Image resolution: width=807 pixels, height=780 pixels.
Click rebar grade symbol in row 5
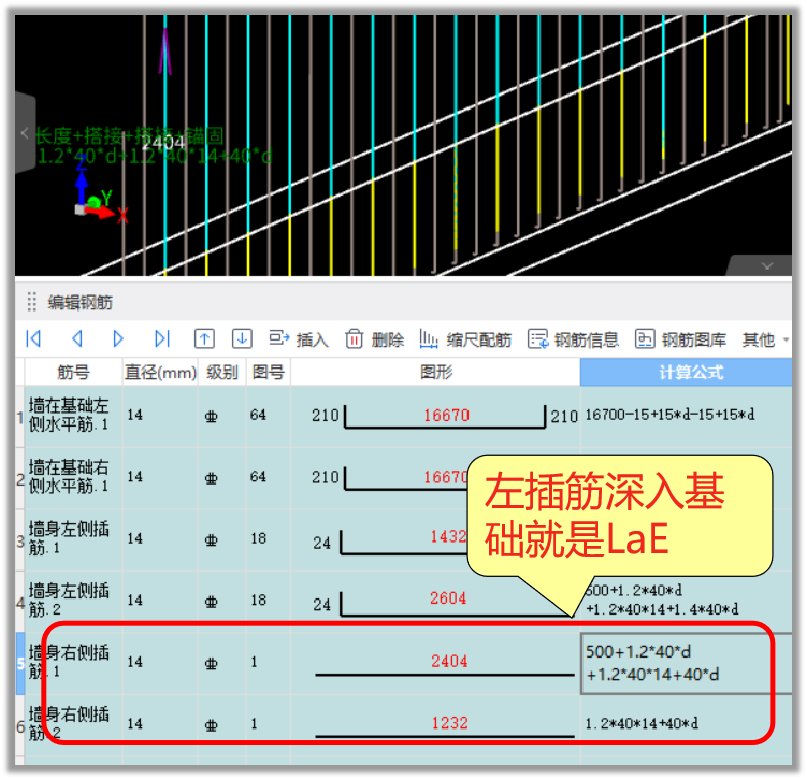211,663
